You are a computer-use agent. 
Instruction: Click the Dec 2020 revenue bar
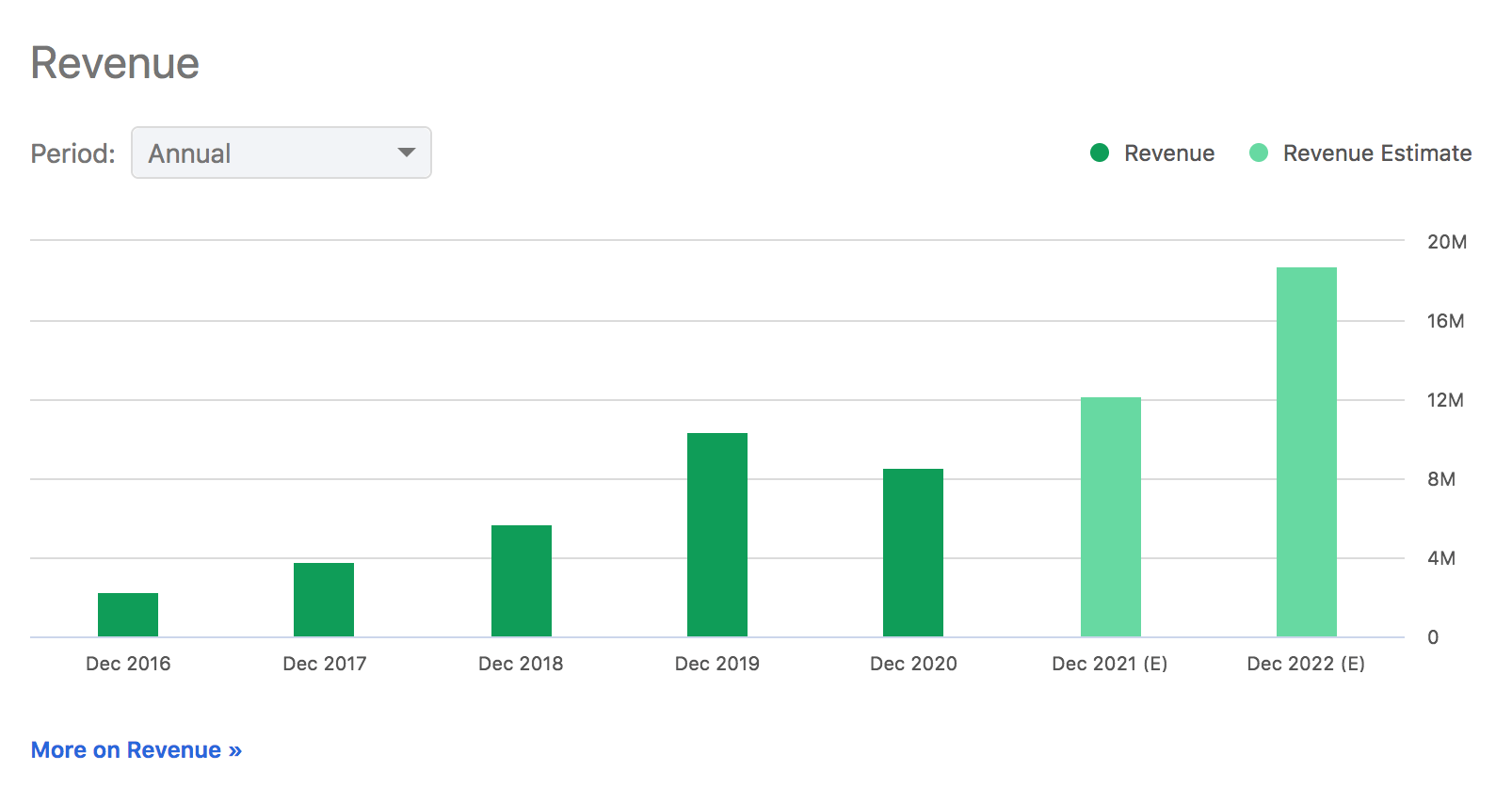(x=913, y=553)
